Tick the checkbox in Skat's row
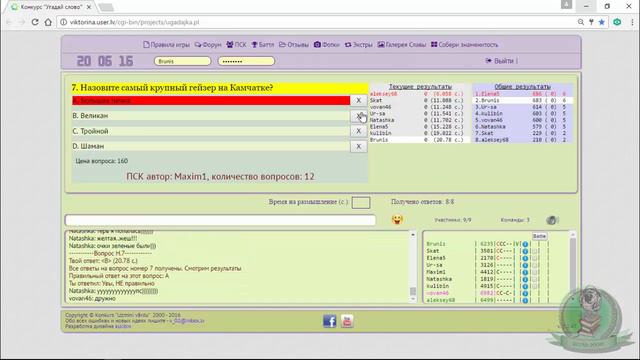 (x=535, y=251)
